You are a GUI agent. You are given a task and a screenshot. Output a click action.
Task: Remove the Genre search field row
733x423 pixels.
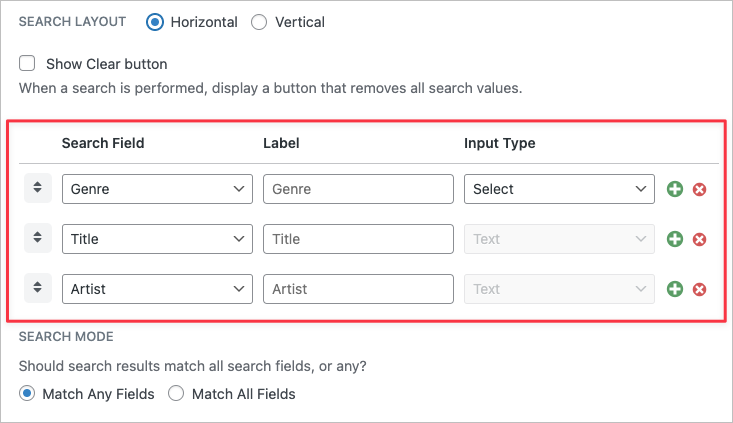699,189
